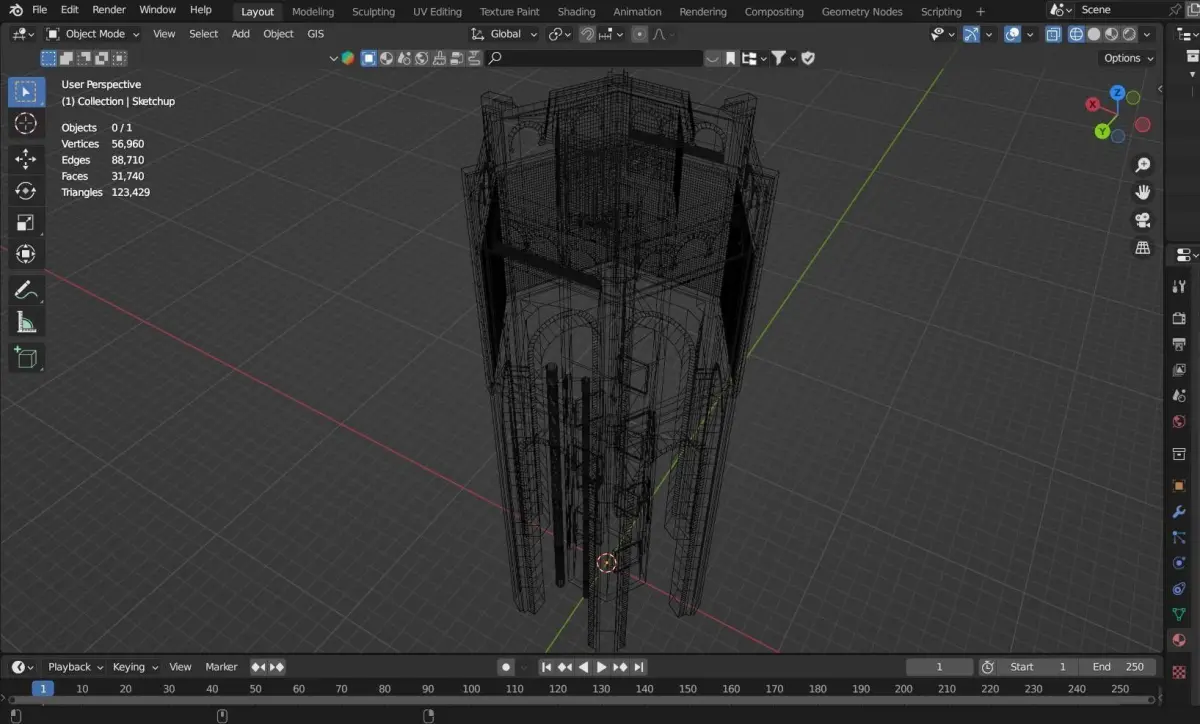Open the Material properties tab
Image resolution: width=1200 pixels, height=724 pixels.
coord(1179,640)
